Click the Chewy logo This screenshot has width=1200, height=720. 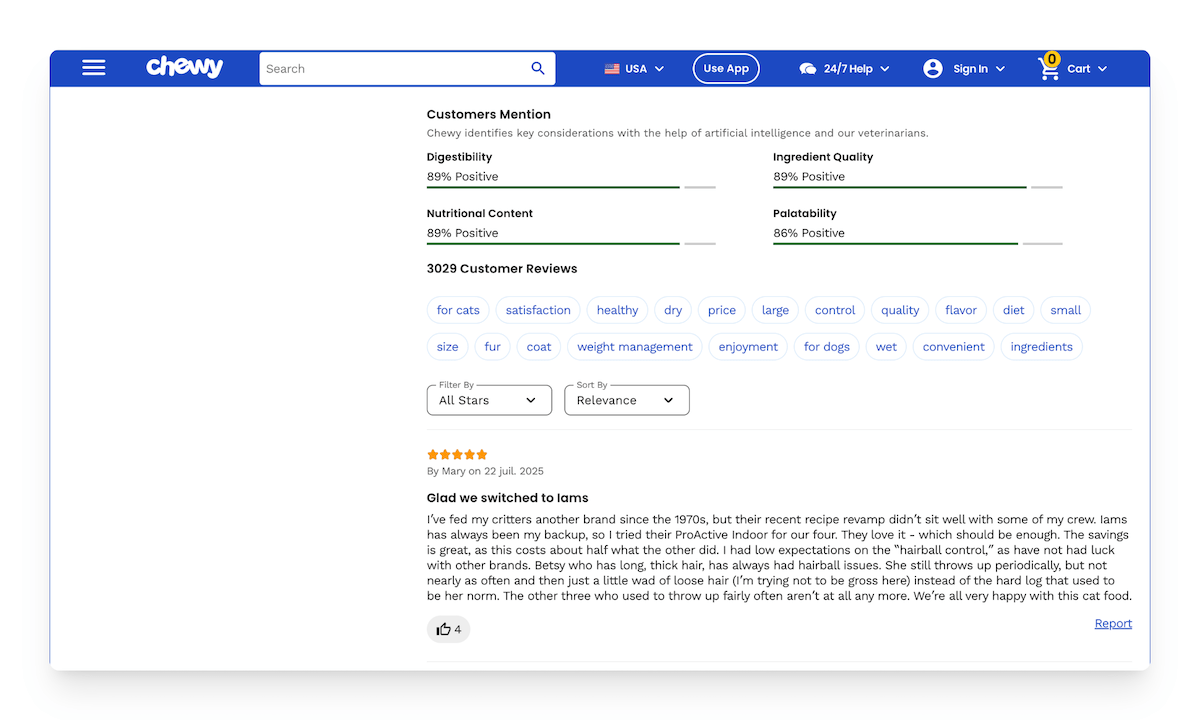click(185, 67)
